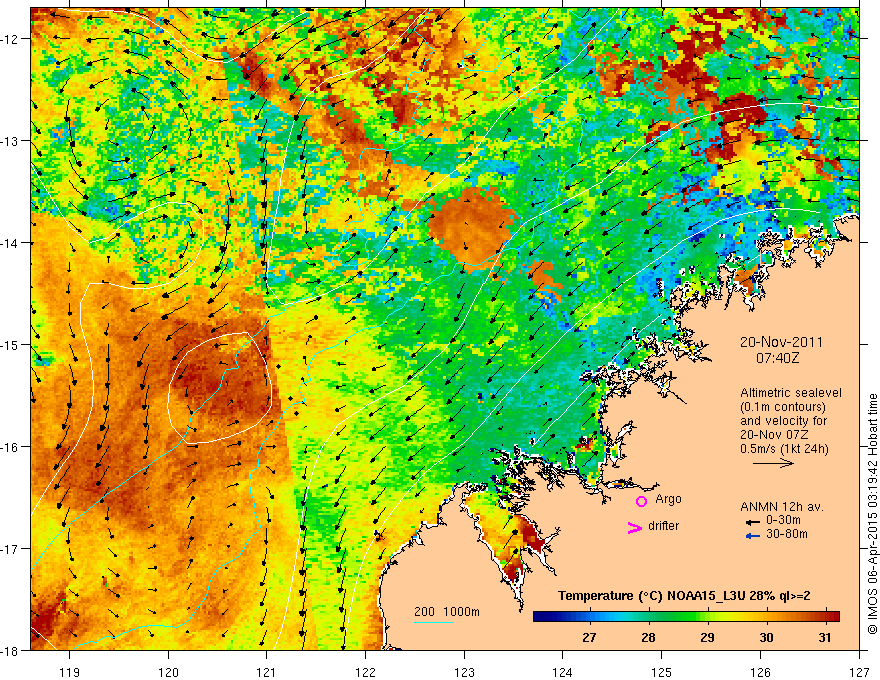Click the 'ANMN 12h av.' label
The height and width of the screenshot is (680, 880).
(782, 507)
